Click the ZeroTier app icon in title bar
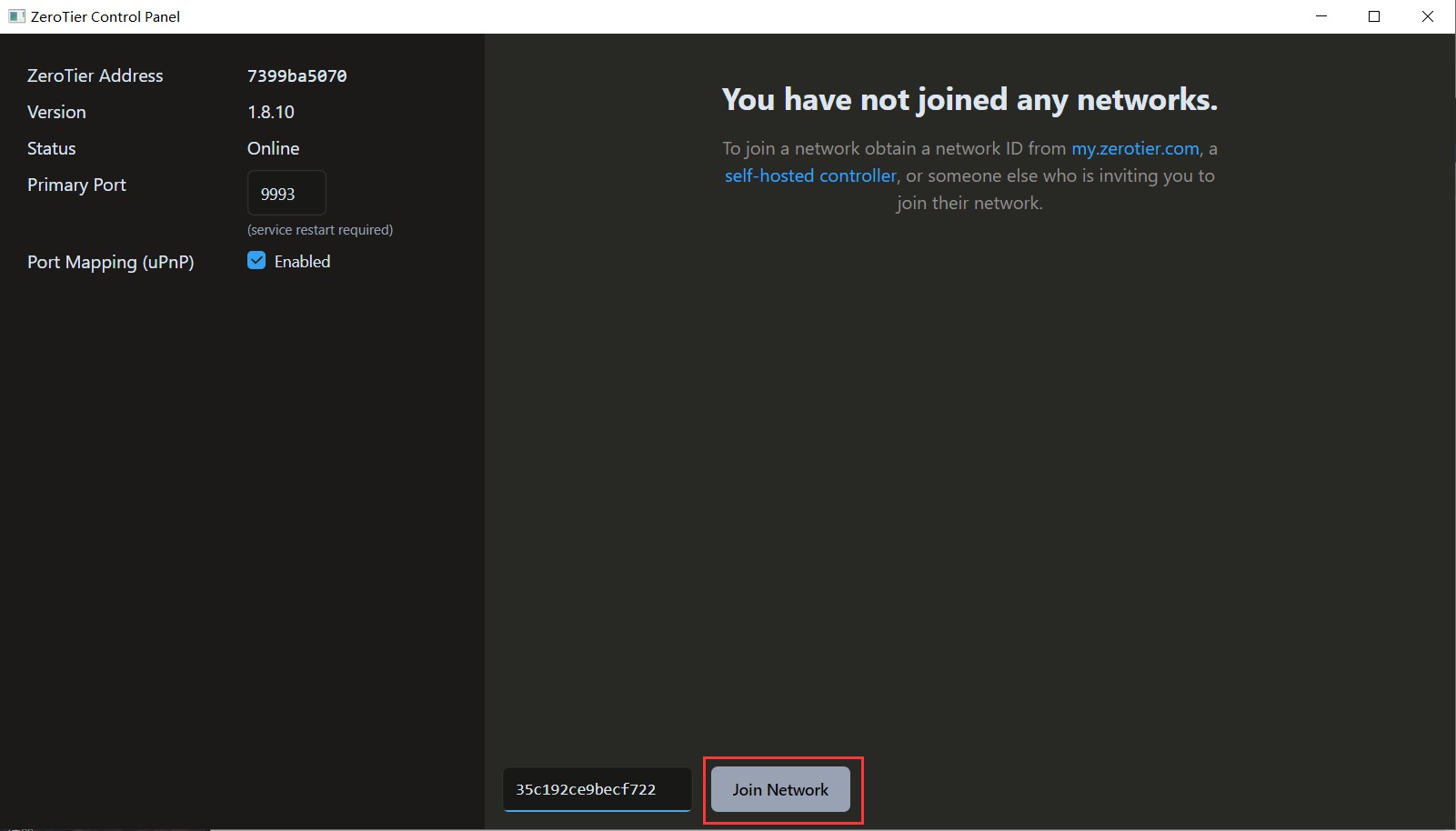The image size is (1456, 831). pyautogui.click(x=15, y=16)
